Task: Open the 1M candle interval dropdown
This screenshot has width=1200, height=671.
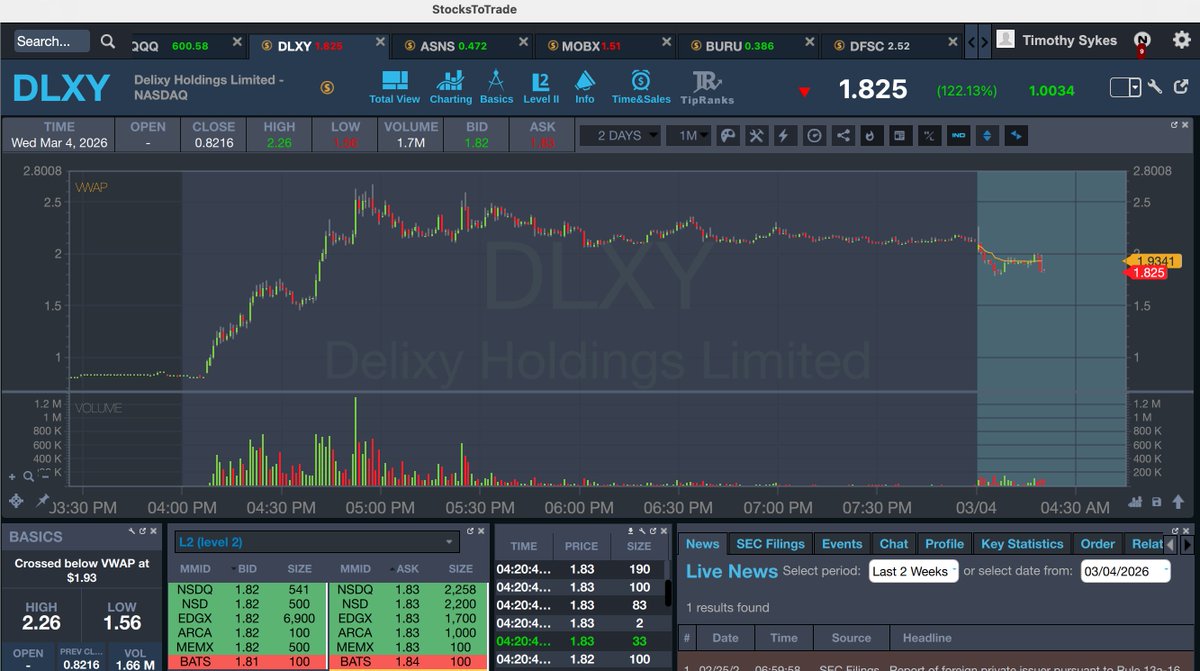Action: click(x=688, y=135)
